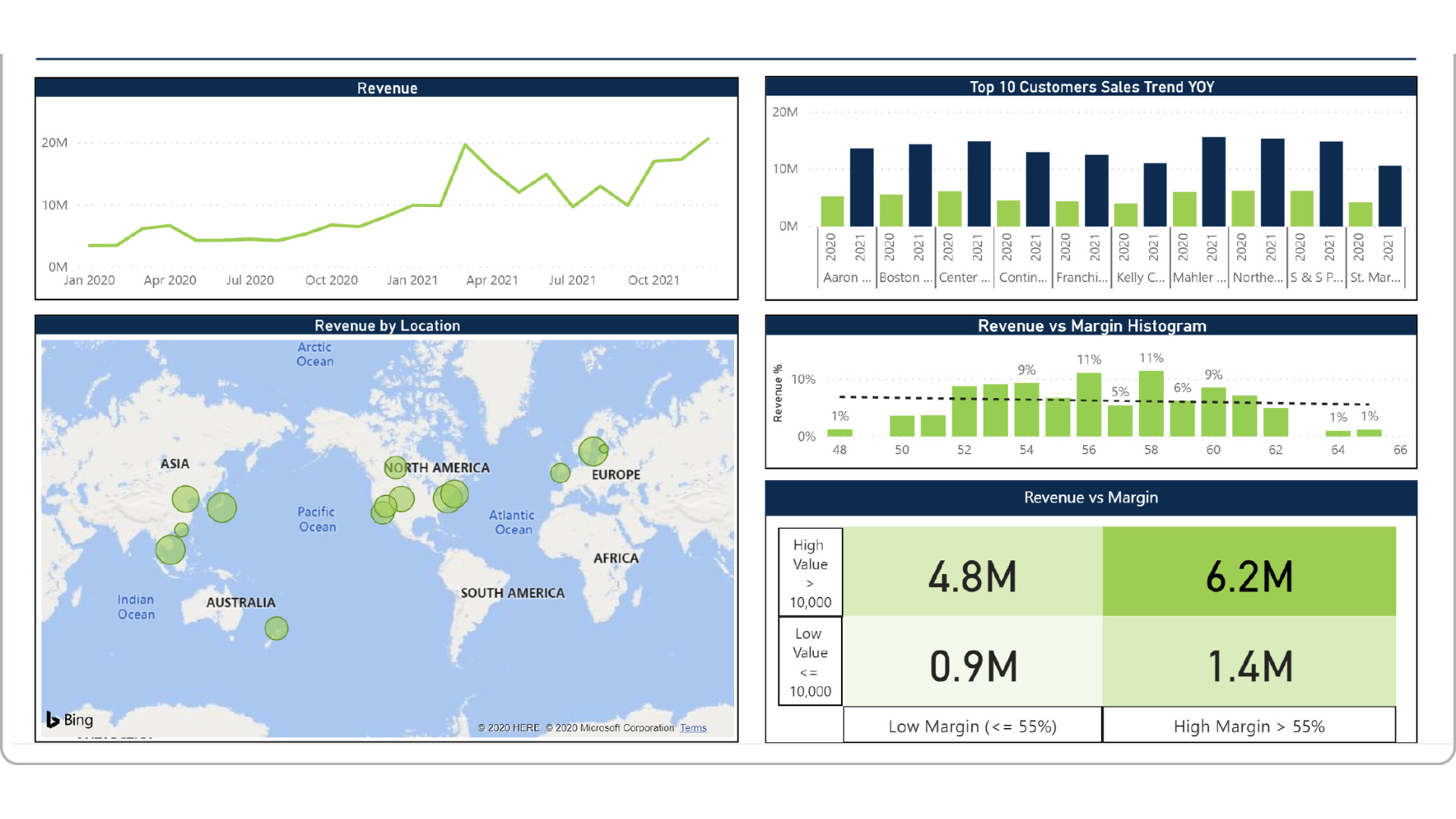The height and width of the screenshot is (819, 1456).
Task: Select the Northe... customer label
Action: pos(1257,278)
